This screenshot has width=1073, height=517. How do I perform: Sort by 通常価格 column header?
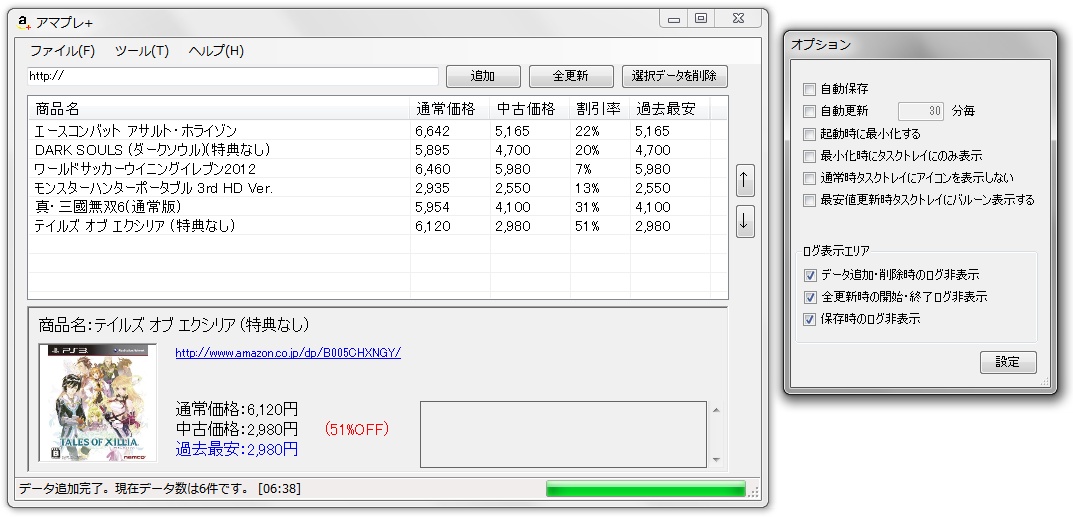click(450, 109)
